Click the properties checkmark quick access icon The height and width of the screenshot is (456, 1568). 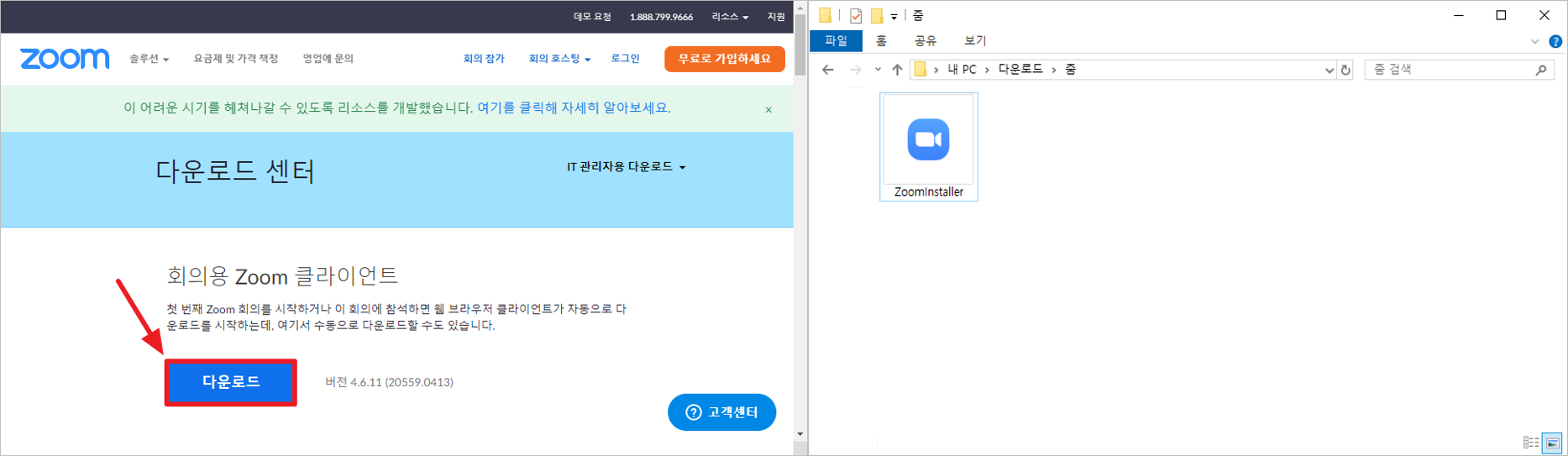tap(855, 15)
